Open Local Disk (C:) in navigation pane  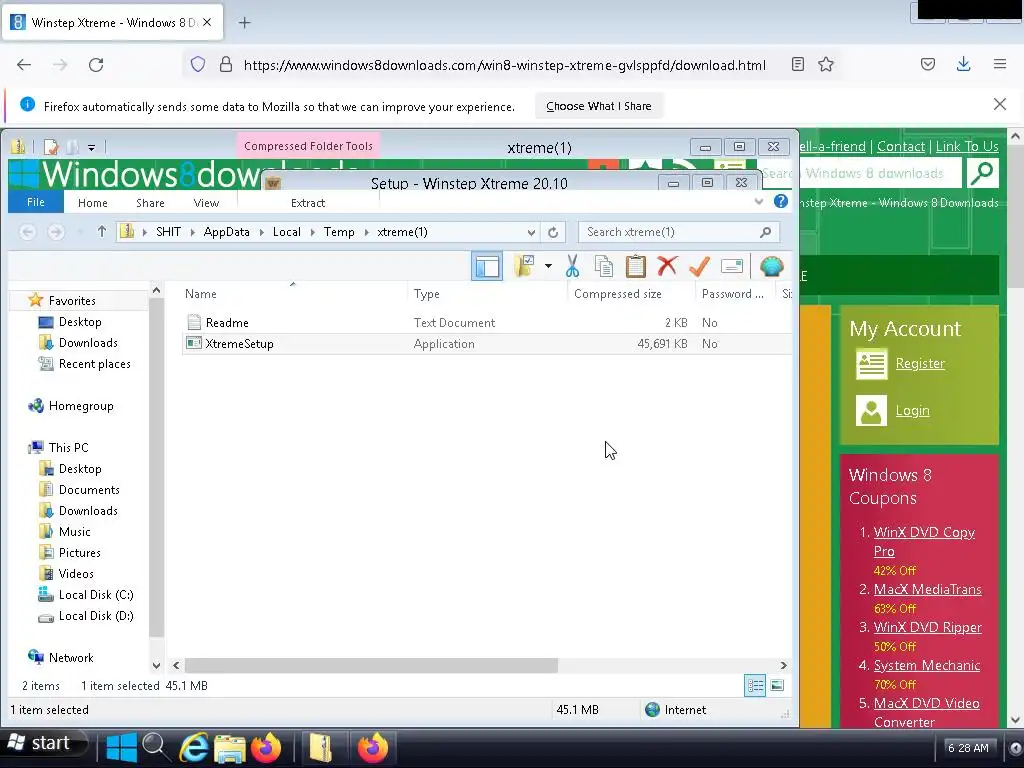click(x=95, y=594)
